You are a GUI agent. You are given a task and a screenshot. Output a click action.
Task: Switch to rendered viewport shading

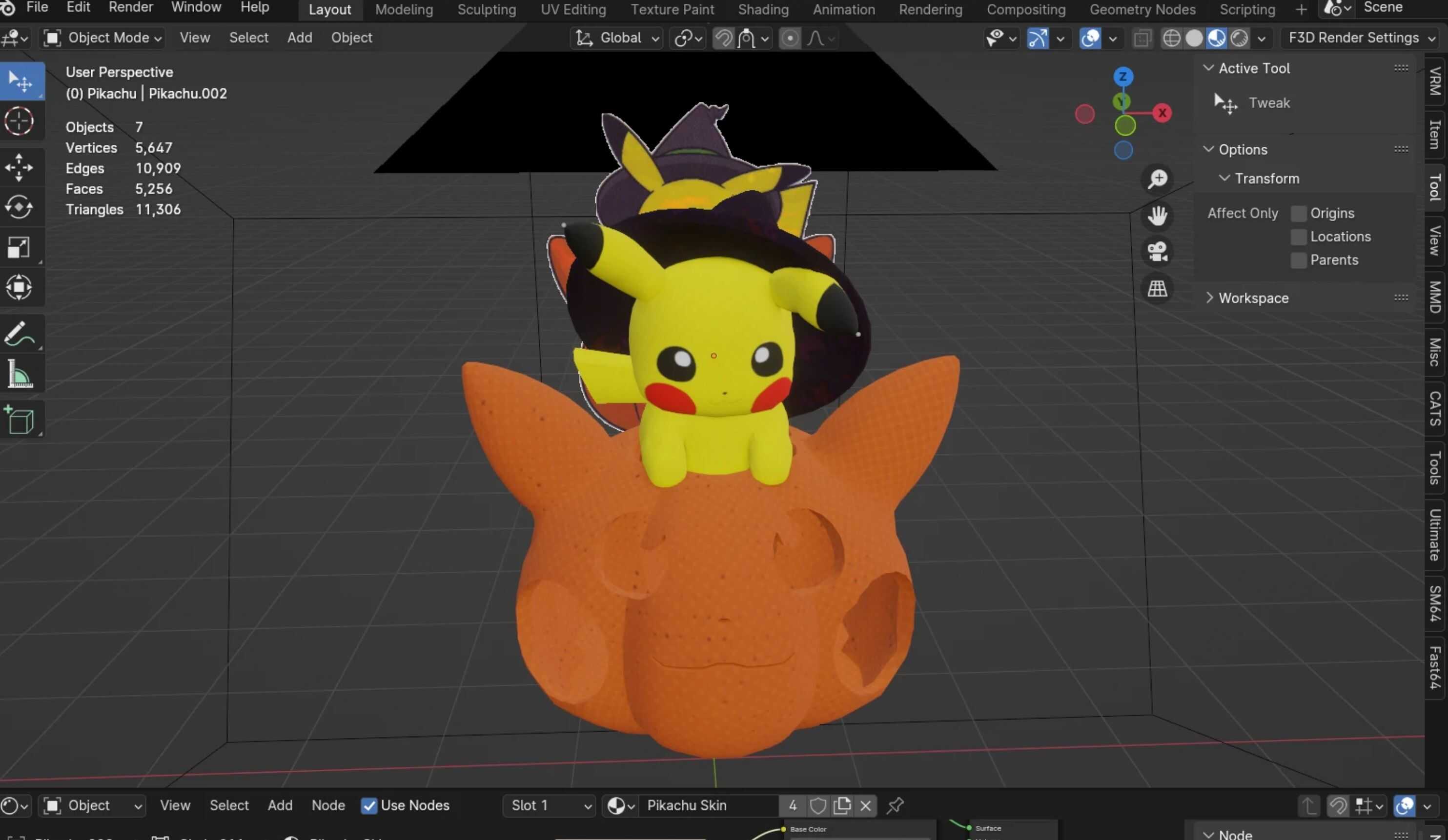point(1239,39)
